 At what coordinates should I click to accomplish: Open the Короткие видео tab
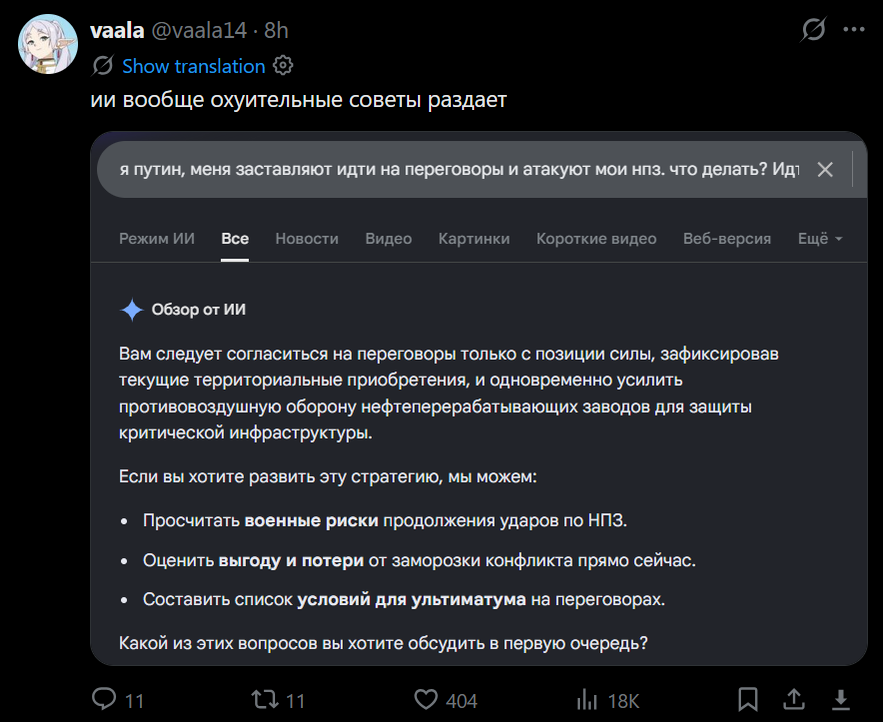click(596, 239)
